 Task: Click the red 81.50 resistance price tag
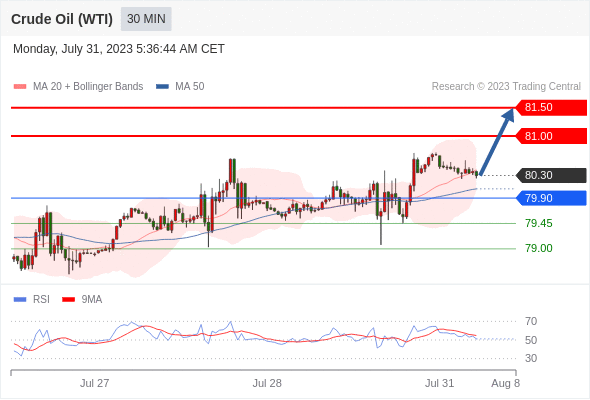(550, 108)
